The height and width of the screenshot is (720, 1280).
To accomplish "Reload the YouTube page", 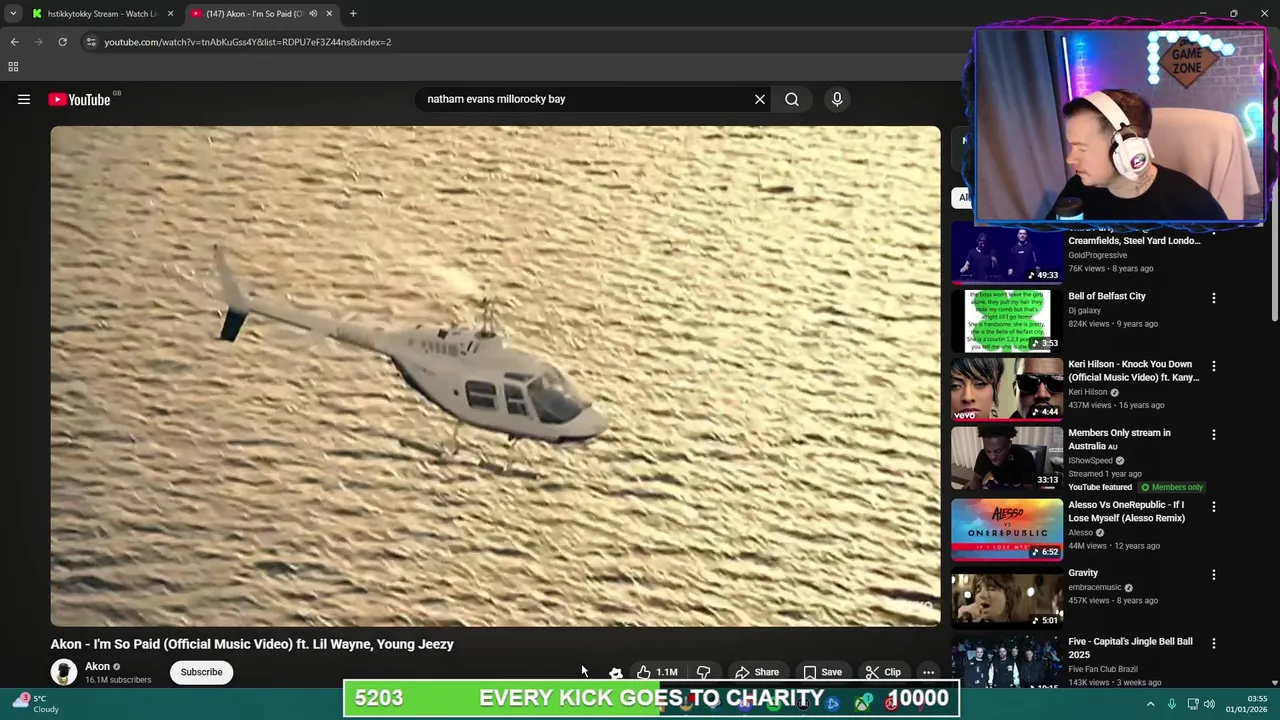I will [x=62, y=42].
